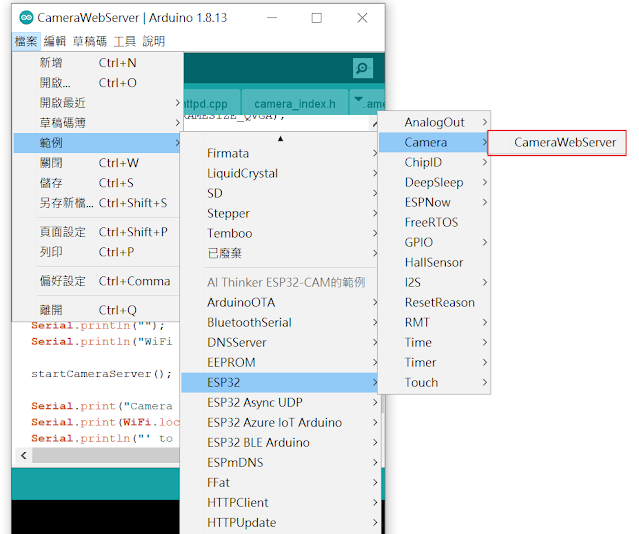Maximize the Arduino window
639x534 pixels.
317,18
